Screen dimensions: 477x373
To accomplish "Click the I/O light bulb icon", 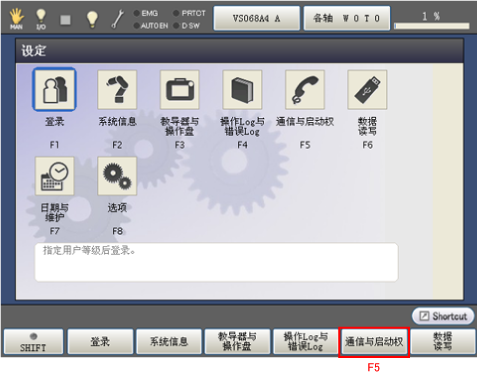I will tap(41, 19).
